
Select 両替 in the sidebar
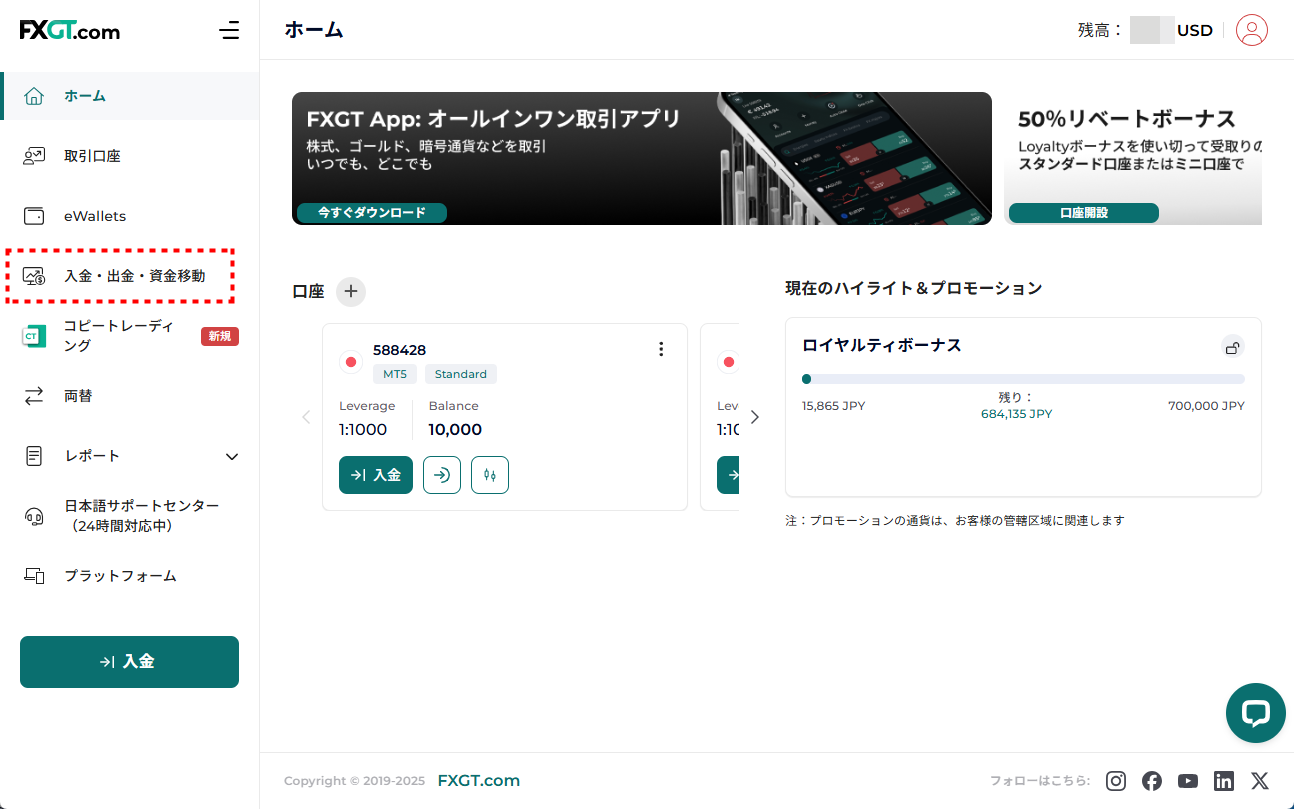(x=130, y=396)
